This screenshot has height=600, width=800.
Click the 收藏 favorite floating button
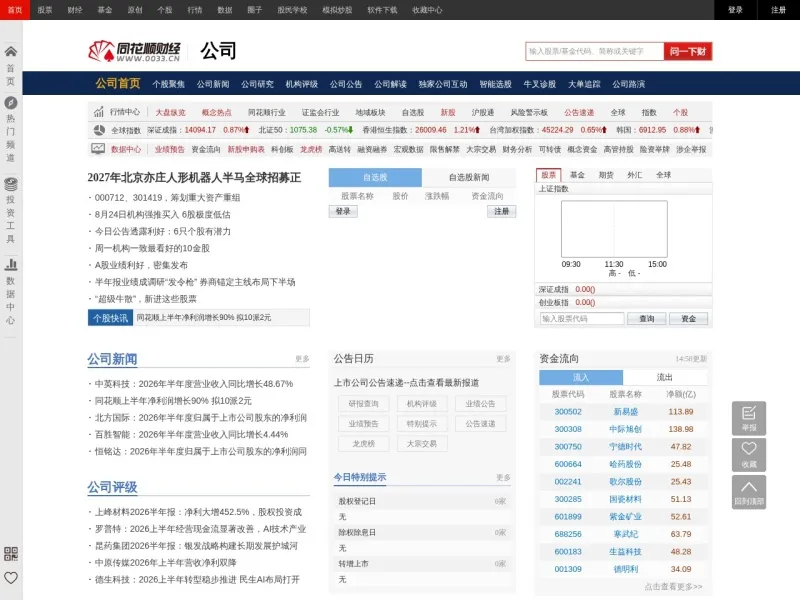pyautogui.click(x=748, y=455)
